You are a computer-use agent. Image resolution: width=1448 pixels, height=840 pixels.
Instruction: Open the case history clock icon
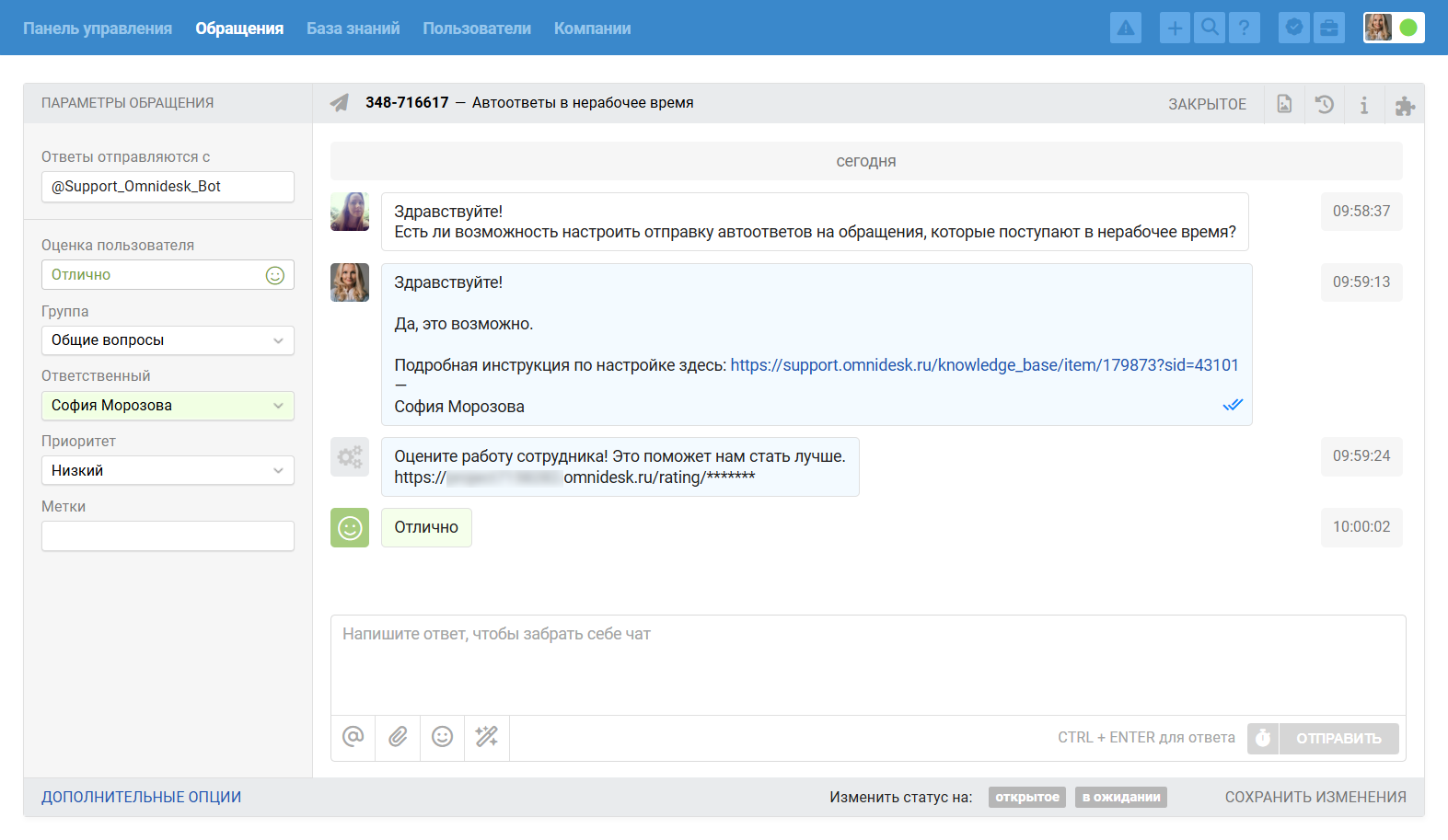[x=1324, y=104]
